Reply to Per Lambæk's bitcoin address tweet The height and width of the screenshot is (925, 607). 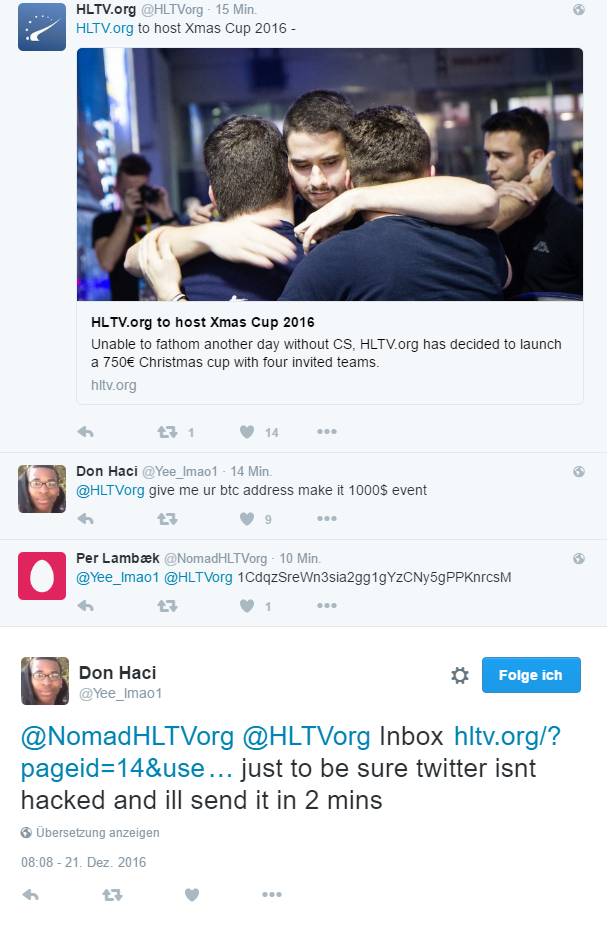point(86,606)
